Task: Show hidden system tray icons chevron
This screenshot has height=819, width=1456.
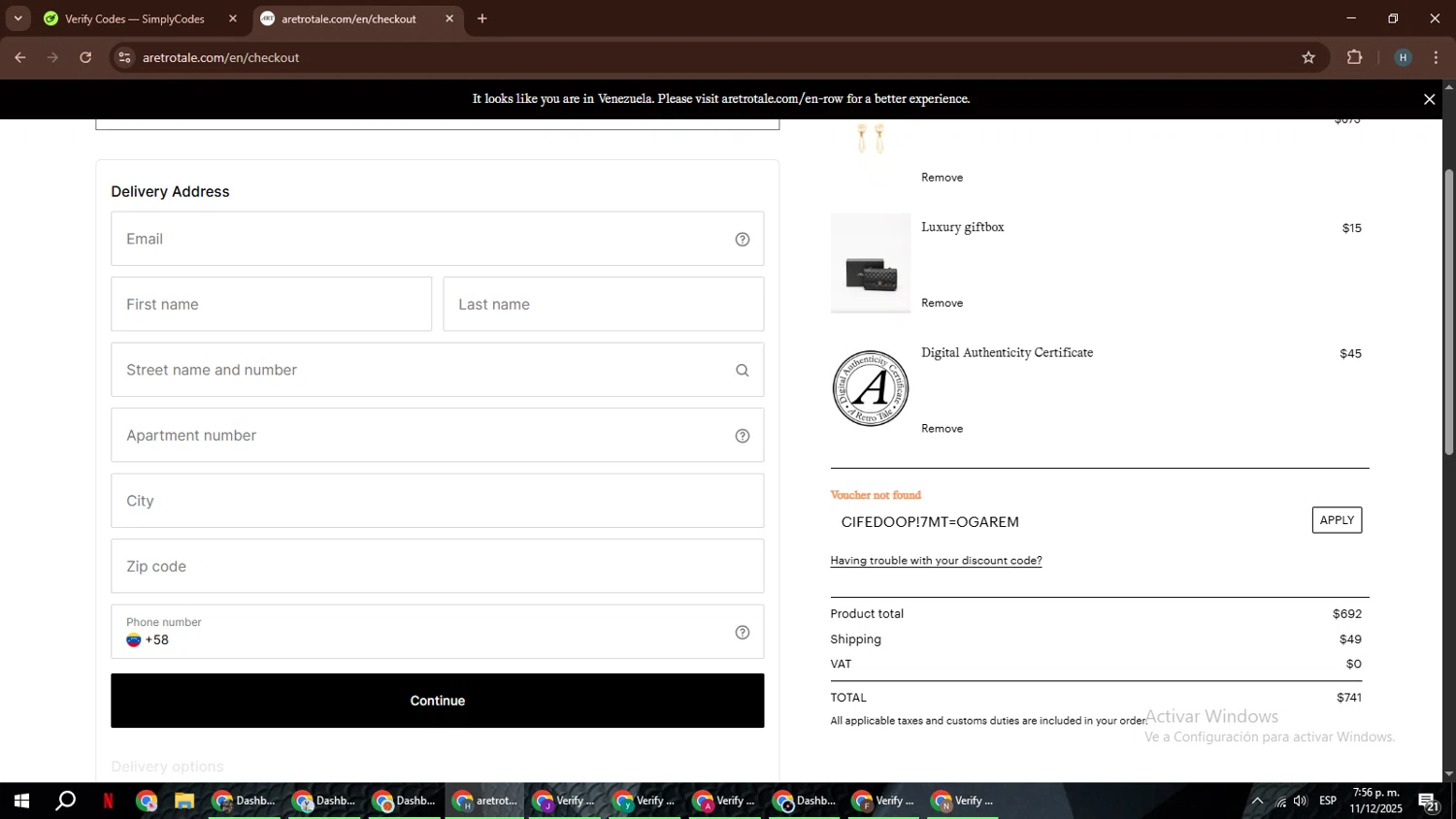Action: tap(1257, 802)
